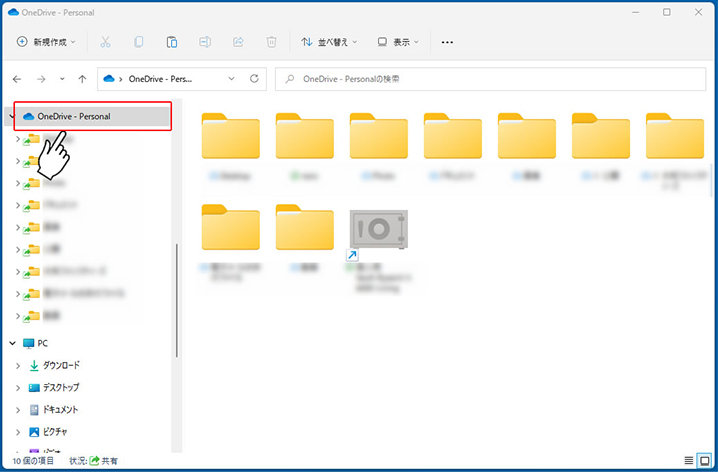Image resolution: width=719 pixels, height=473 pixels.
Task: Select PC in the navigation pane
Action: [36, 343]
